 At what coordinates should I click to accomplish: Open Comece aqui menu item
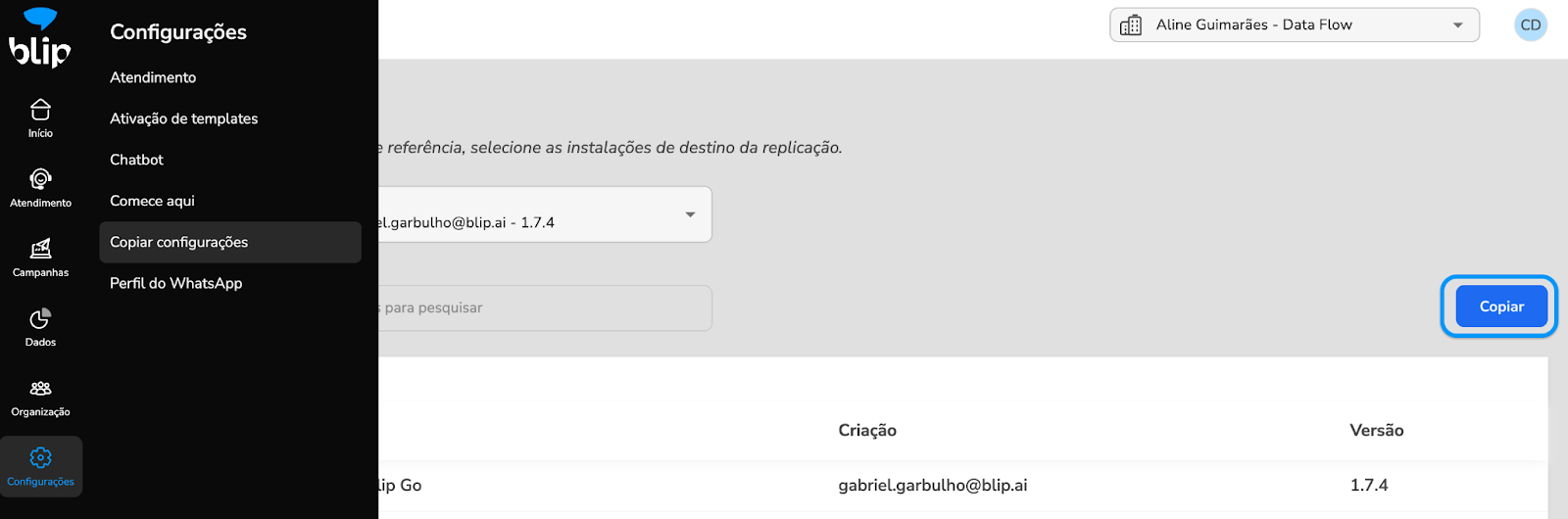pos(153,201)
